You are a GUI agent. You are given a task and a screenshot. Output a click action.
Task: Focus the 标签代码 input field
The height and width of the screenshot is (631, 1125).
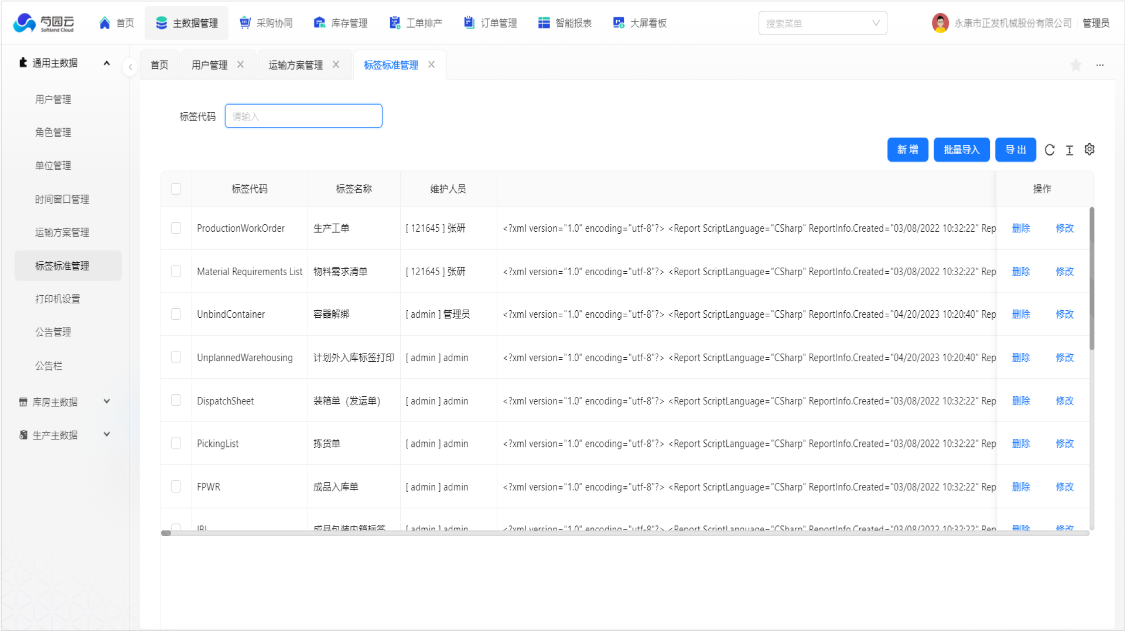303,116
